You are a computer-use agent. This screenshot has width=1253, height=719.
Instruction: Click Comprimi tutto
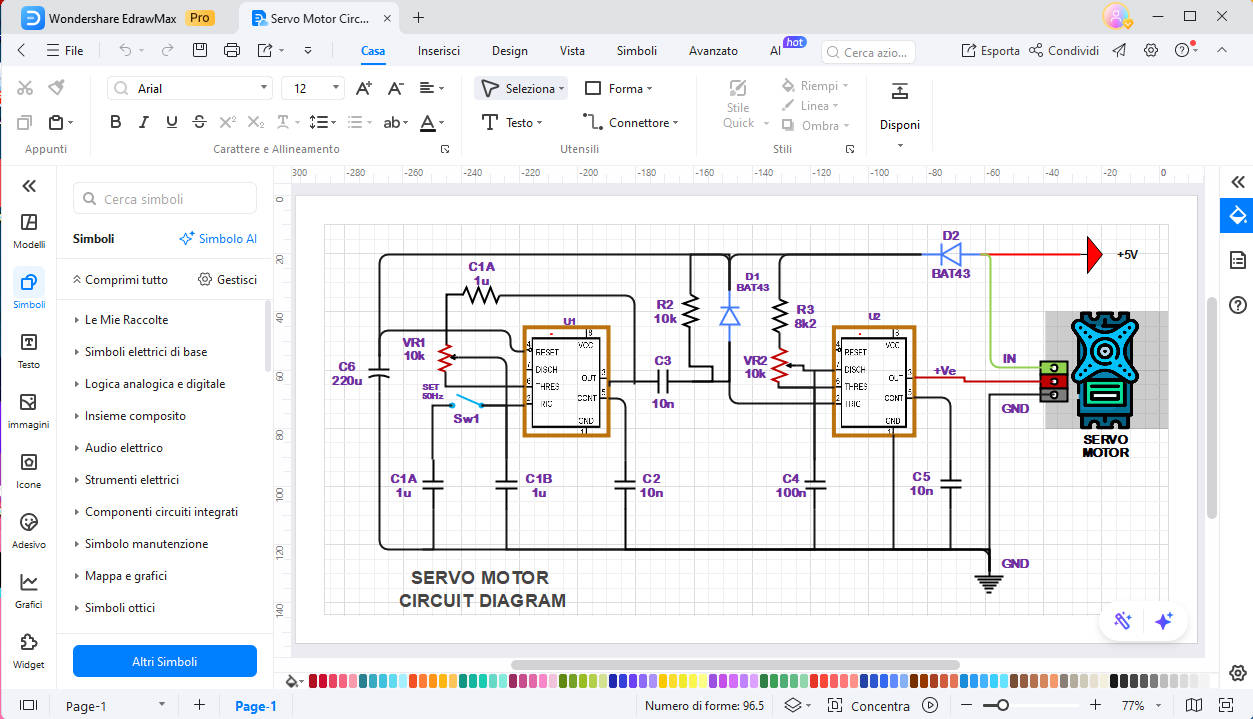120,280
